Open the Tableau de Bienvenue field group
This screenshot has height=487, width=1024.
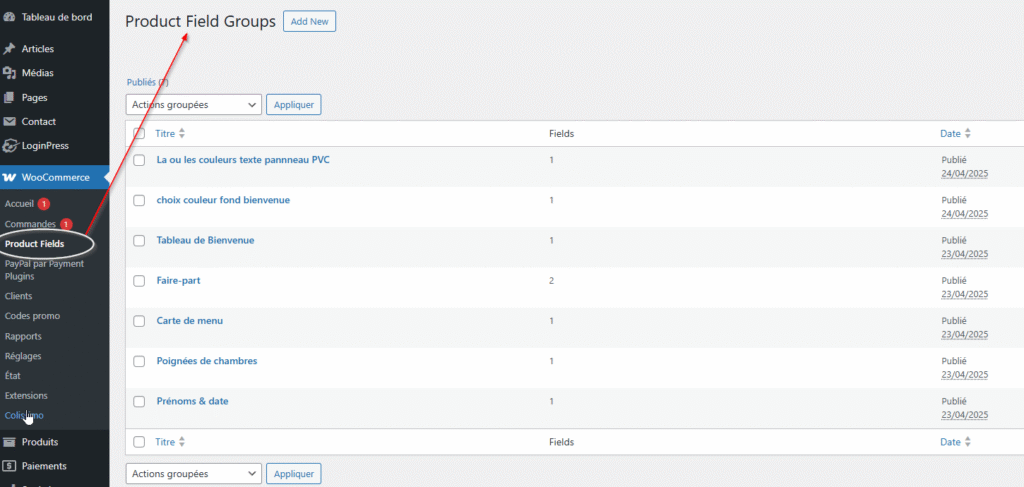[x=205, y=240]
